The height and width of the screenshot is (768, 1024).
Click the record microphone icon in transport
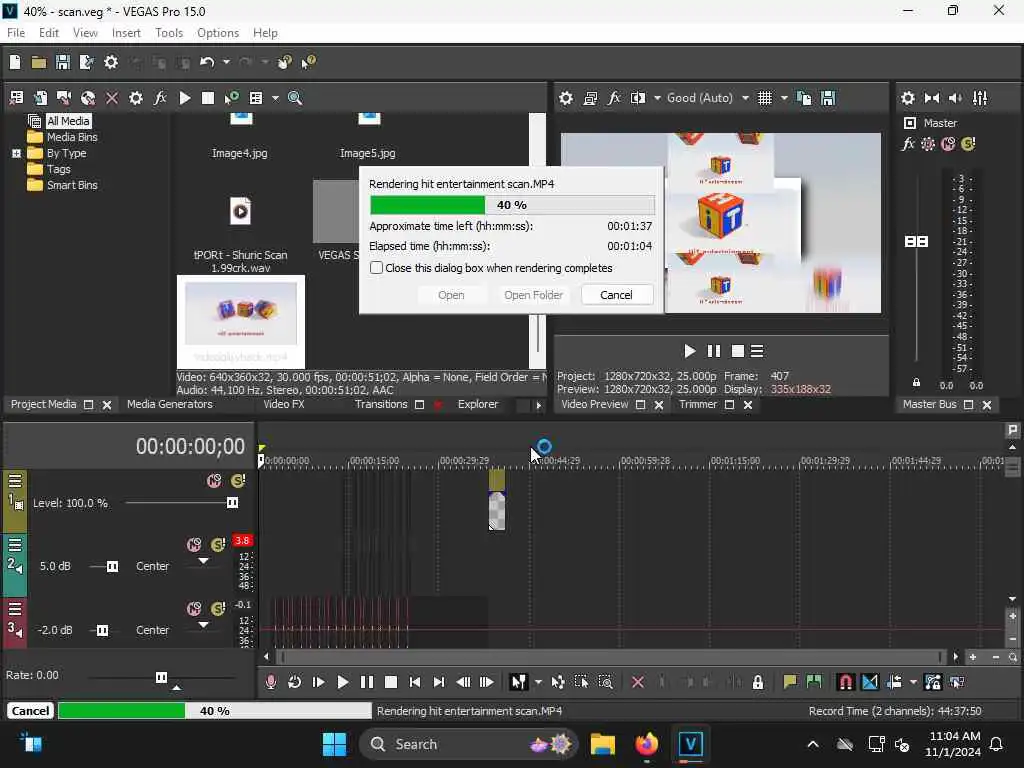[270, 682]
